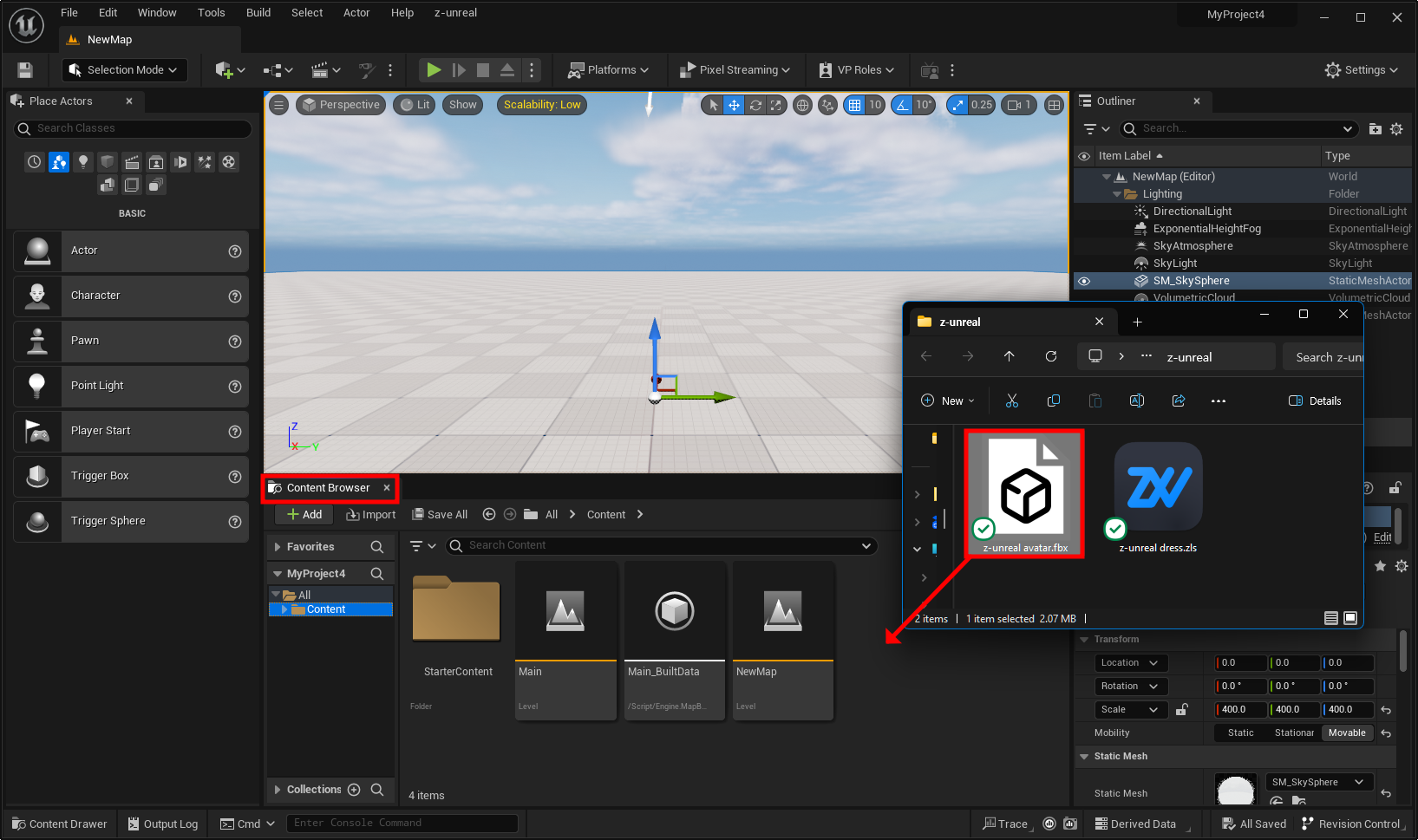Screen dimensions: 1418x840
Task: Toggle world/local coordinate system globe
Action: coord(803,105)
